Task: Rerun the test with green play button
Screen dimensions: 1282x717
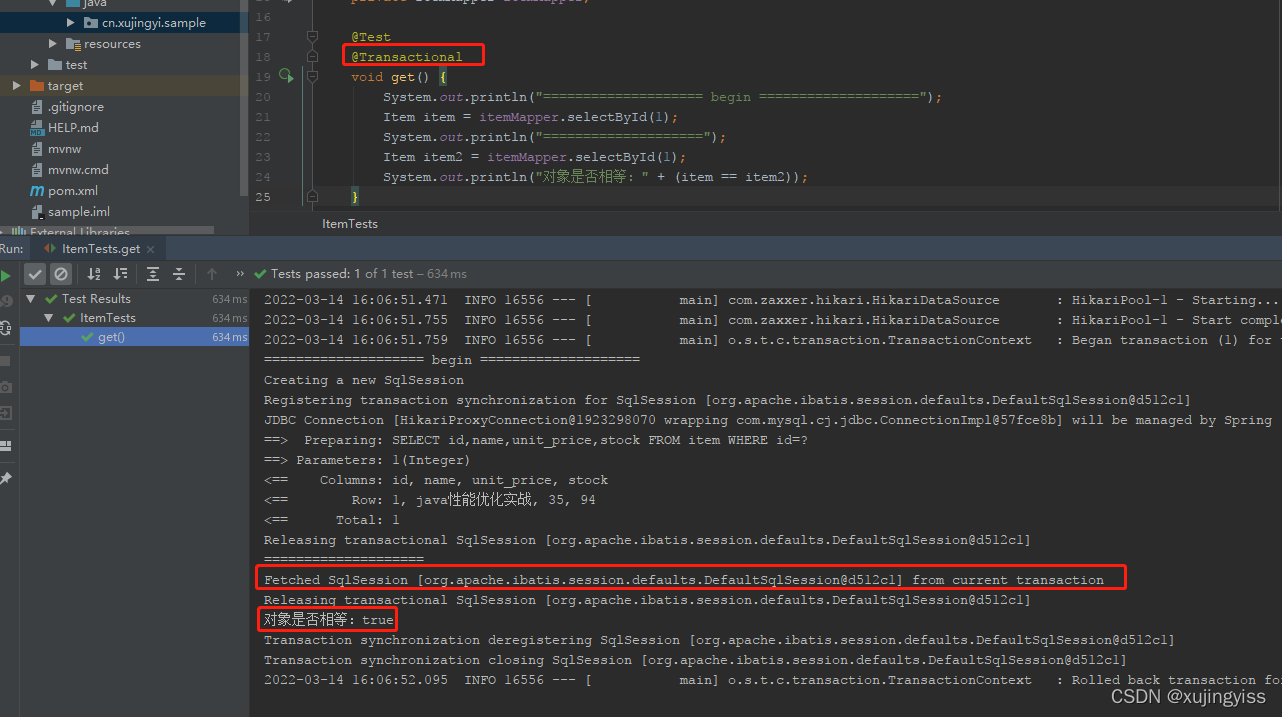Action: (x=6, y=275)
